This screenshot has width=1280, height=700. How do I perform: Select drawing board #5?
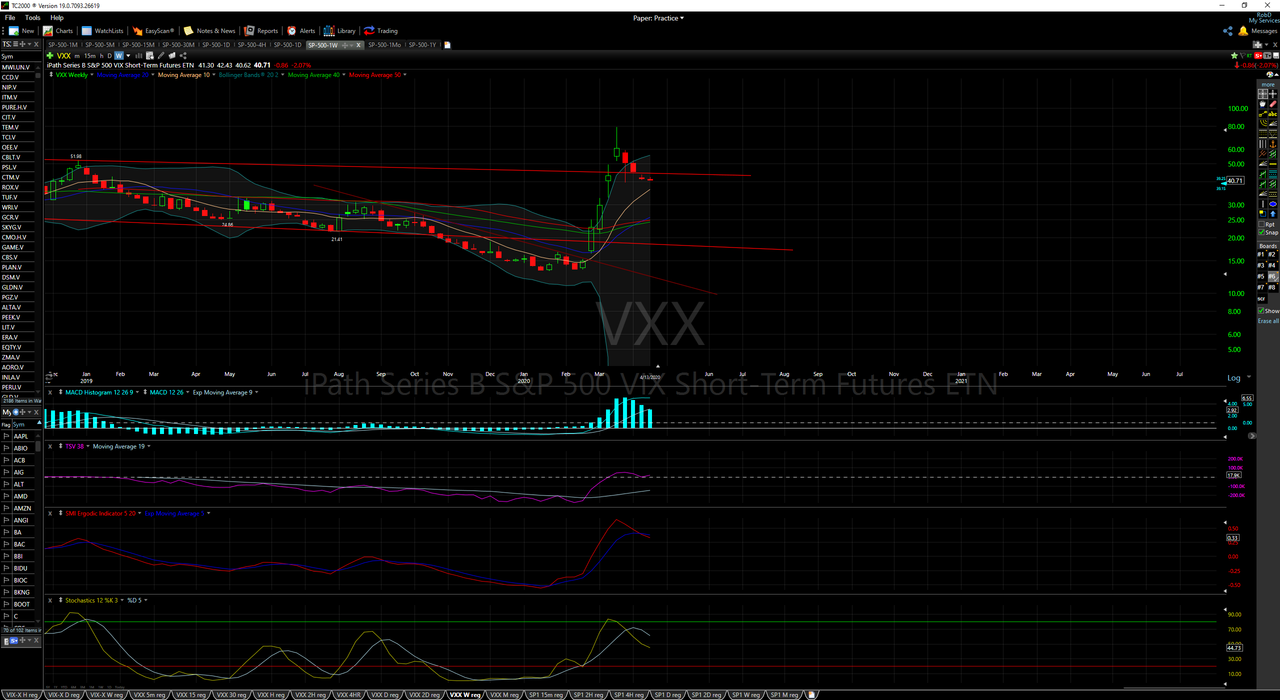[1262, 276]
